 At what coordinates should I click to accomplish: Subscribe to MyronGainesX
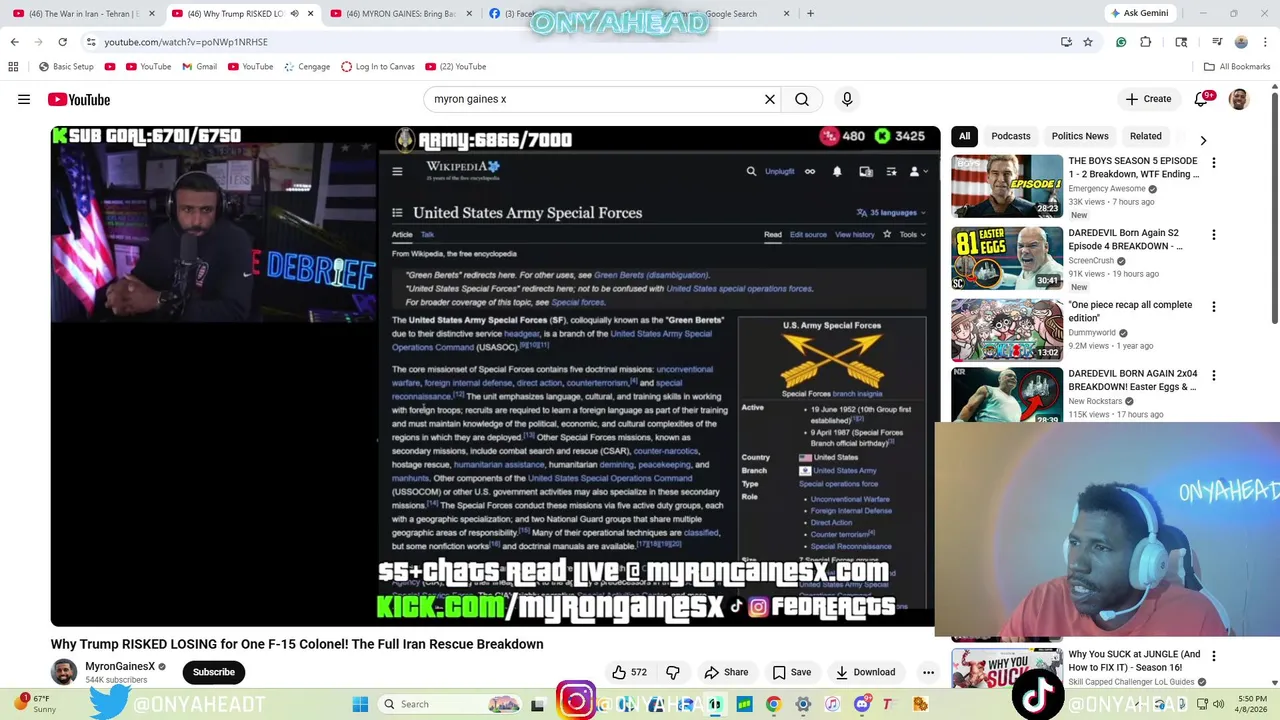point(214,672)
